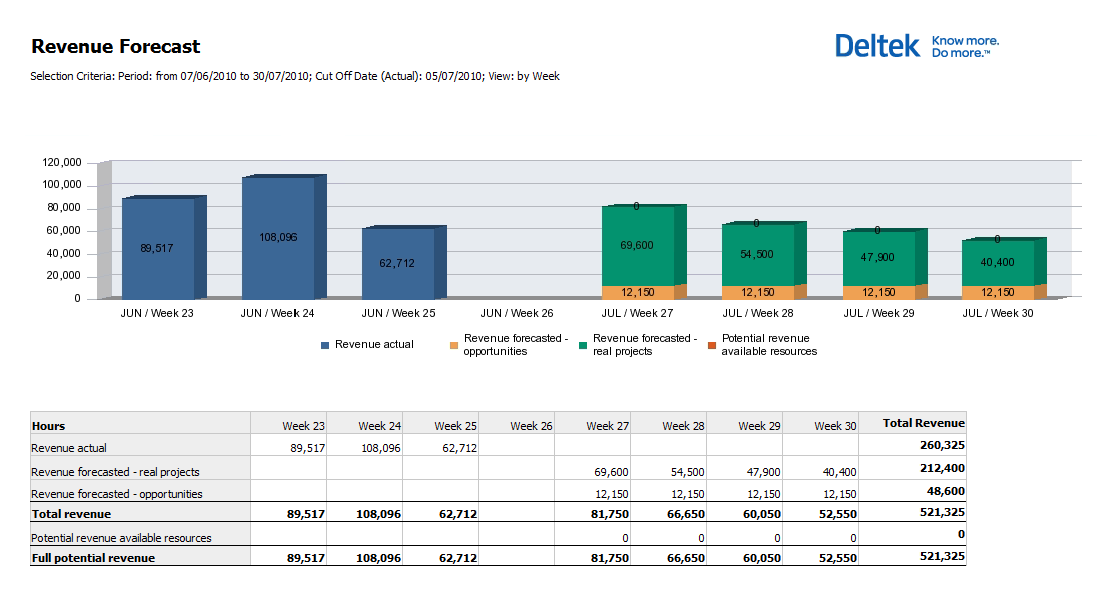
Task: Click the orange opportunities legend swatch
Action: tap(454, 345)
